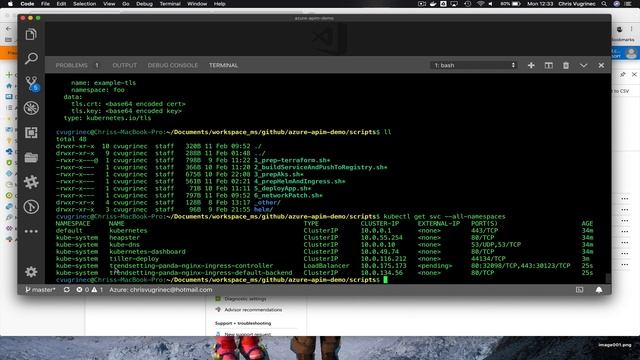Close the Azure portal blade
This screenshot has height=360, width=640.
point(634,74)
